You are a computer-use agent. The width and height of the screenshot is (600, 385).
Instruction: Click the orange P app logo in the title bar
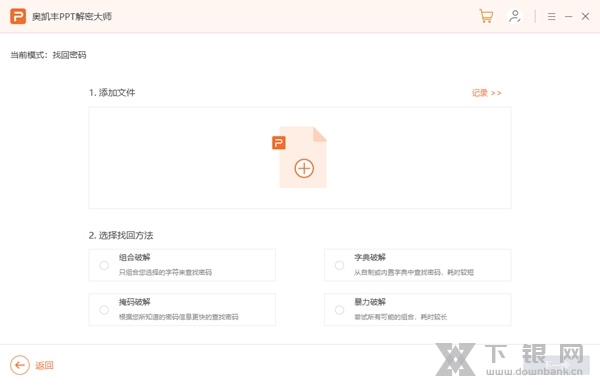tap(18, 16)
